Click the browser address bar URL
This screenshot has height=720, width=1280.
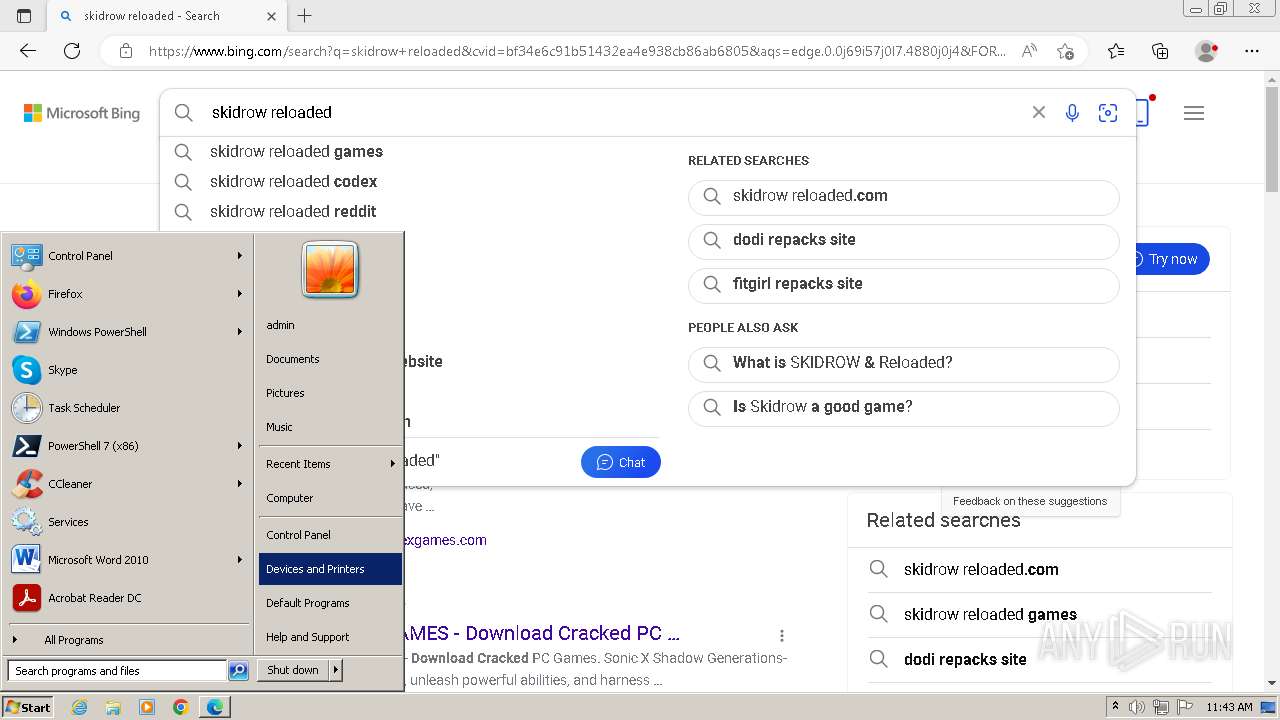(x=578, y=51)
